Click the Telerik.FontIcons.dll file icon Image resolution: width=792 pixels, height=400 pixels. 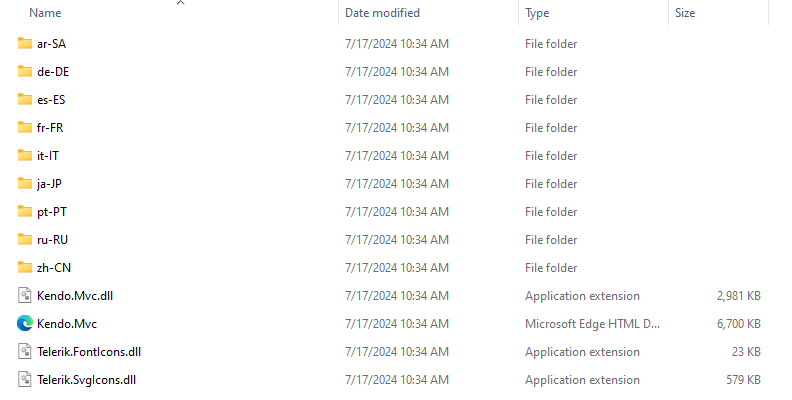pyautogui.click(x=25, y=352)
